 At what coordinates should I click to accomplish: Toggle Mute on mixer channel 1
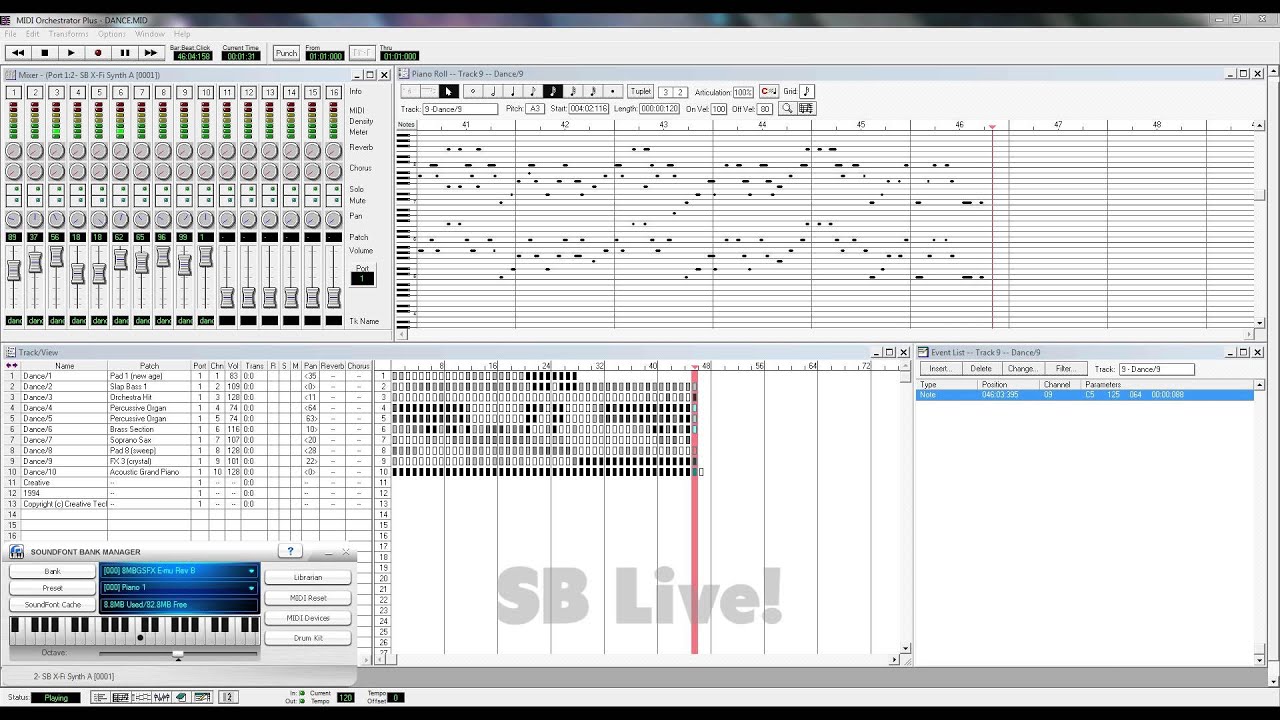(x=14, y=201)
